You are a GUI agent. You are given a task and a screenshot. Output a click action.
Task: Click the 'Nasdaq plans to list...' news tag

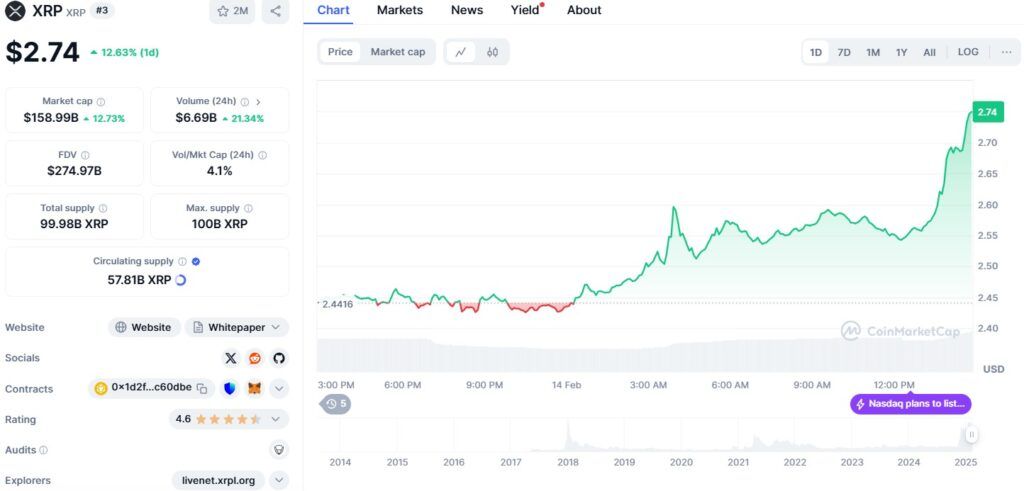click(x=911, y=404)
